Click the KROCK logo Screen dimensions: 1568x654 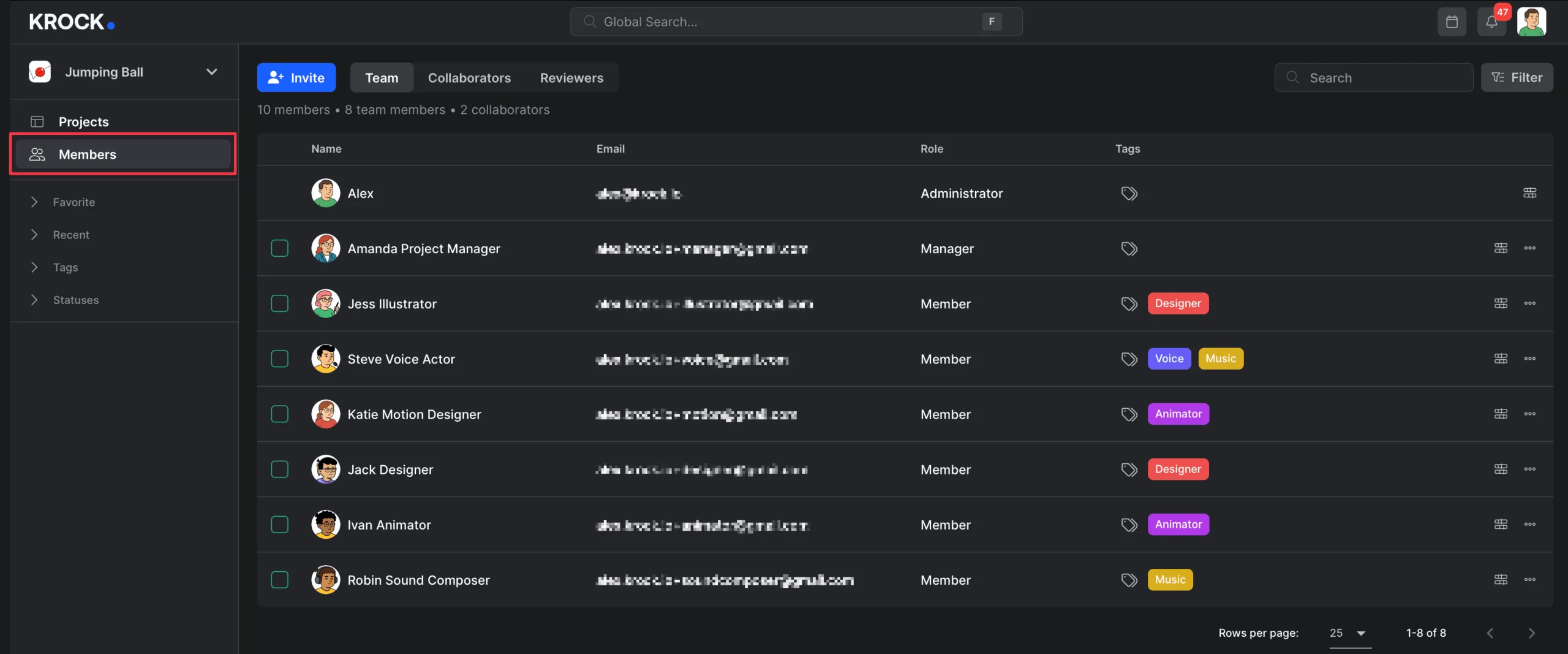point(70,21)
